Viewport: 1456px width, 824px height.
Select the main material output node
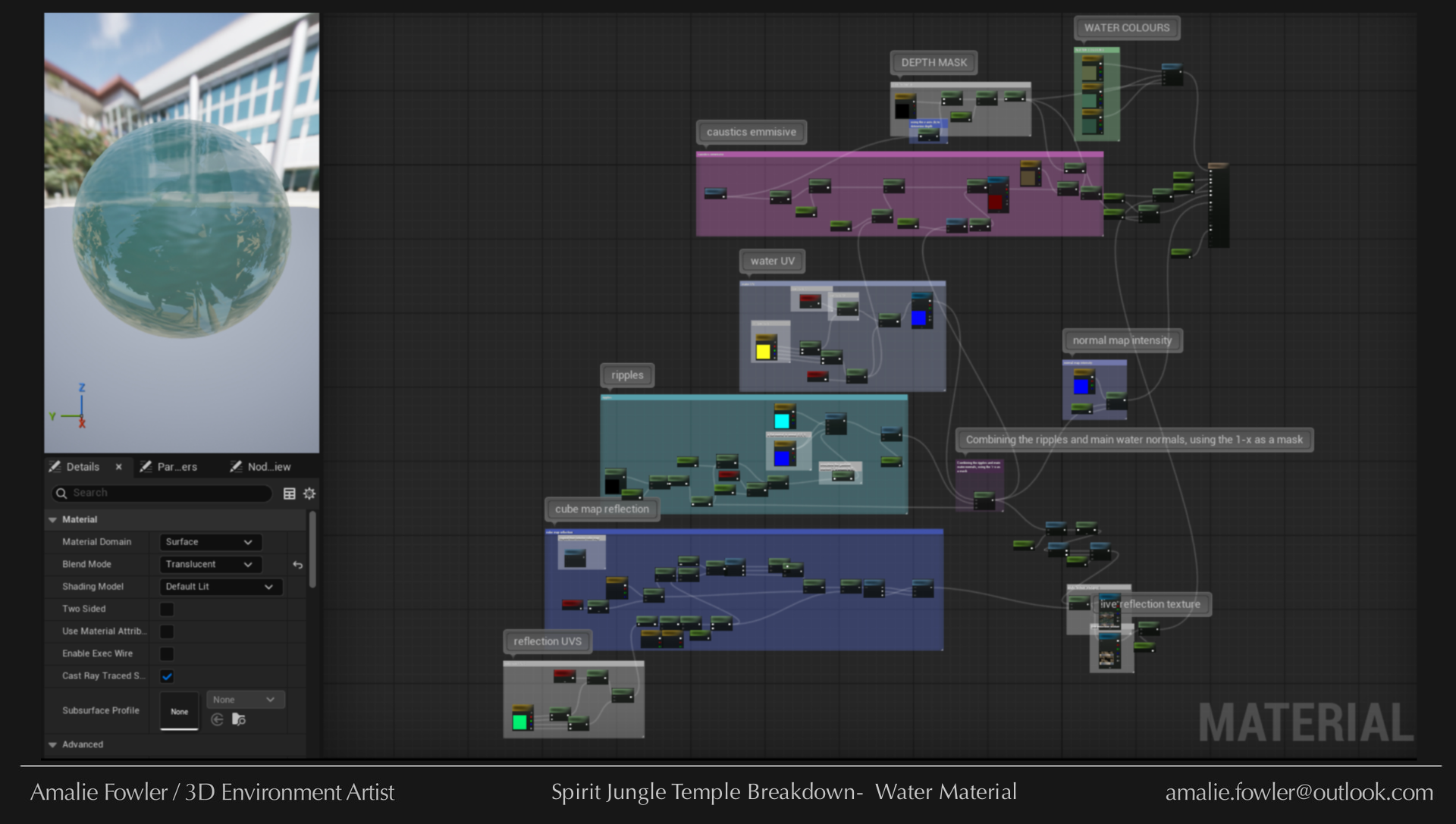tap(1218, 205)
